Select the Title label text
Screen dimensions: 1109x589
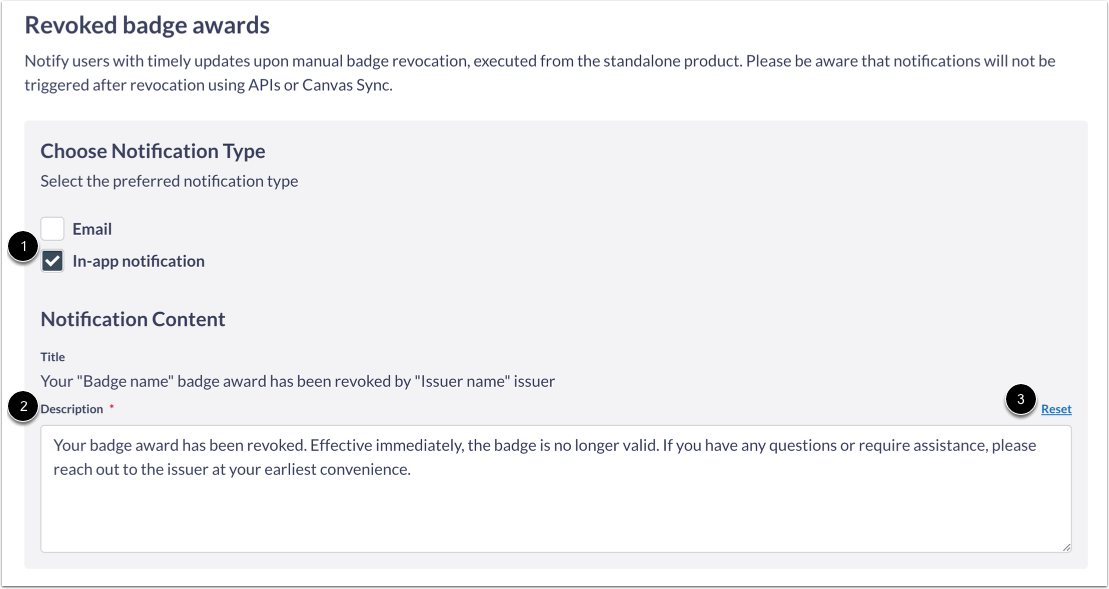coord(51,357)
